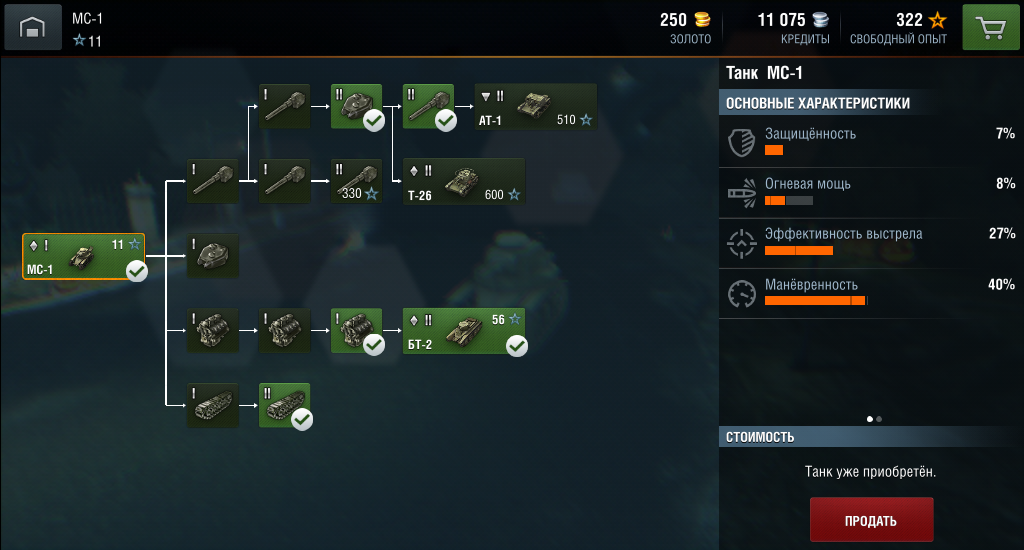Select the researched БТ-2 tank node
Viewport: 1024px width, 550px height.
[x=464, y=331]
